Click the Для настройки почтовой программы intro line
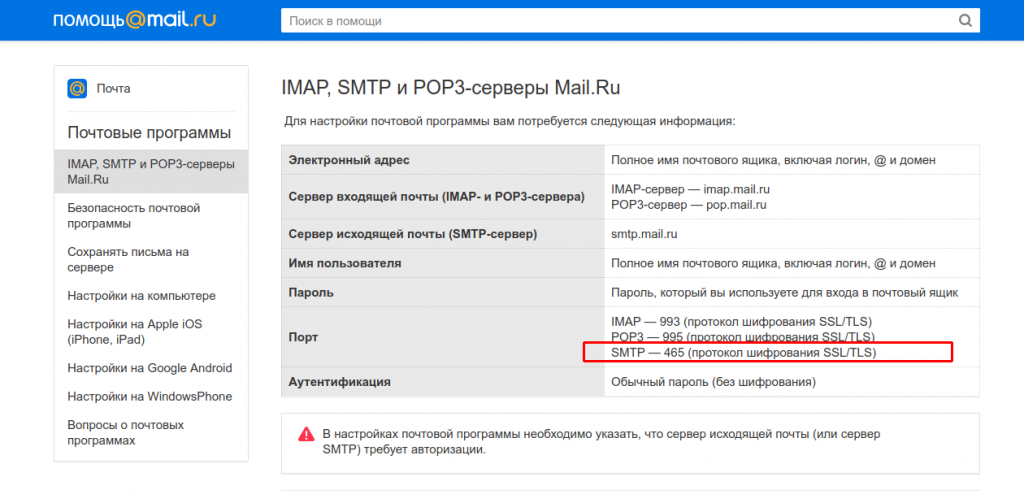 510,122
